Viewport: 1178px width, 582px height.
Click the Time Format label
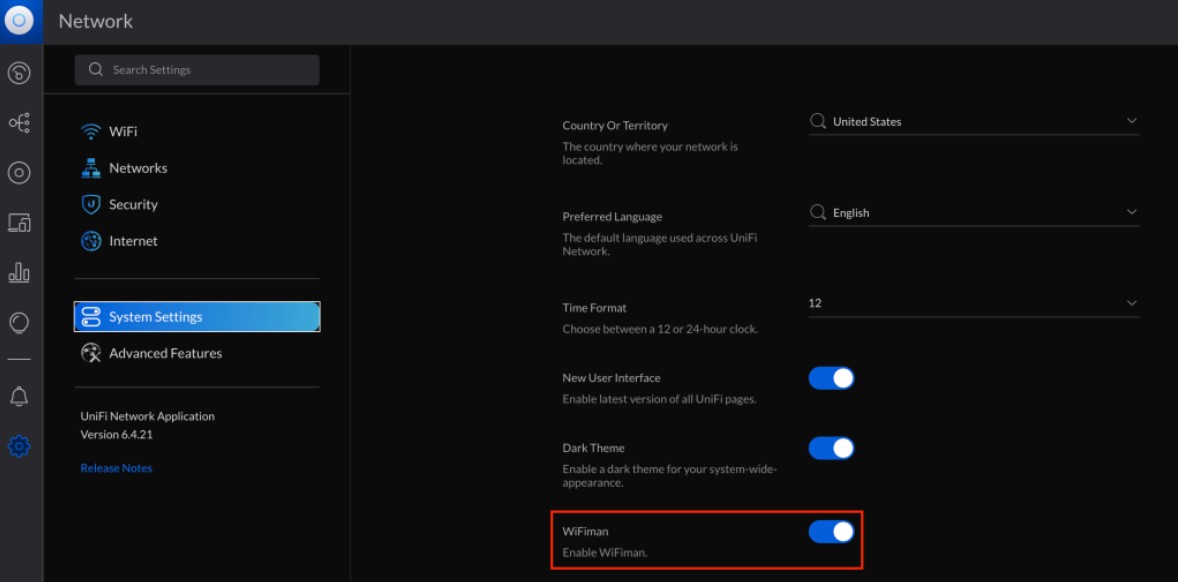tap(594, 308)
